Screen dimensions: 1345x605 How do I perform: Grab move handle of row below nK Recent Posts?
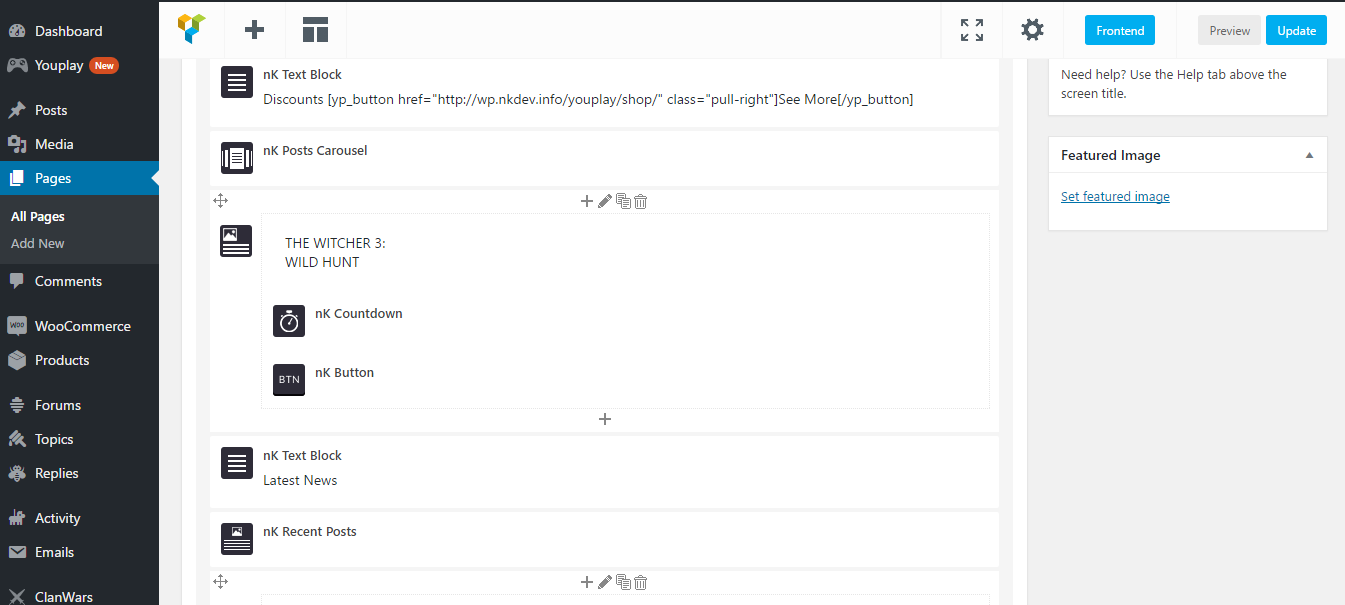(x=221, y=582)
